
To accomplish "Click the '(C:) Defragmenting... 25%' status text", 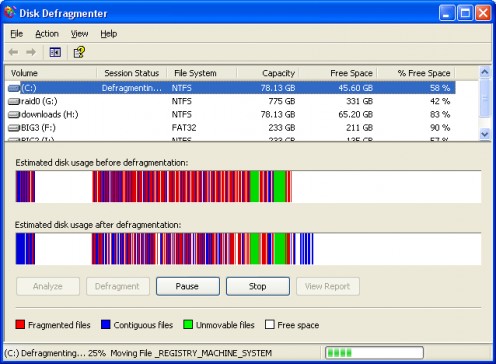I will [55, 353].
